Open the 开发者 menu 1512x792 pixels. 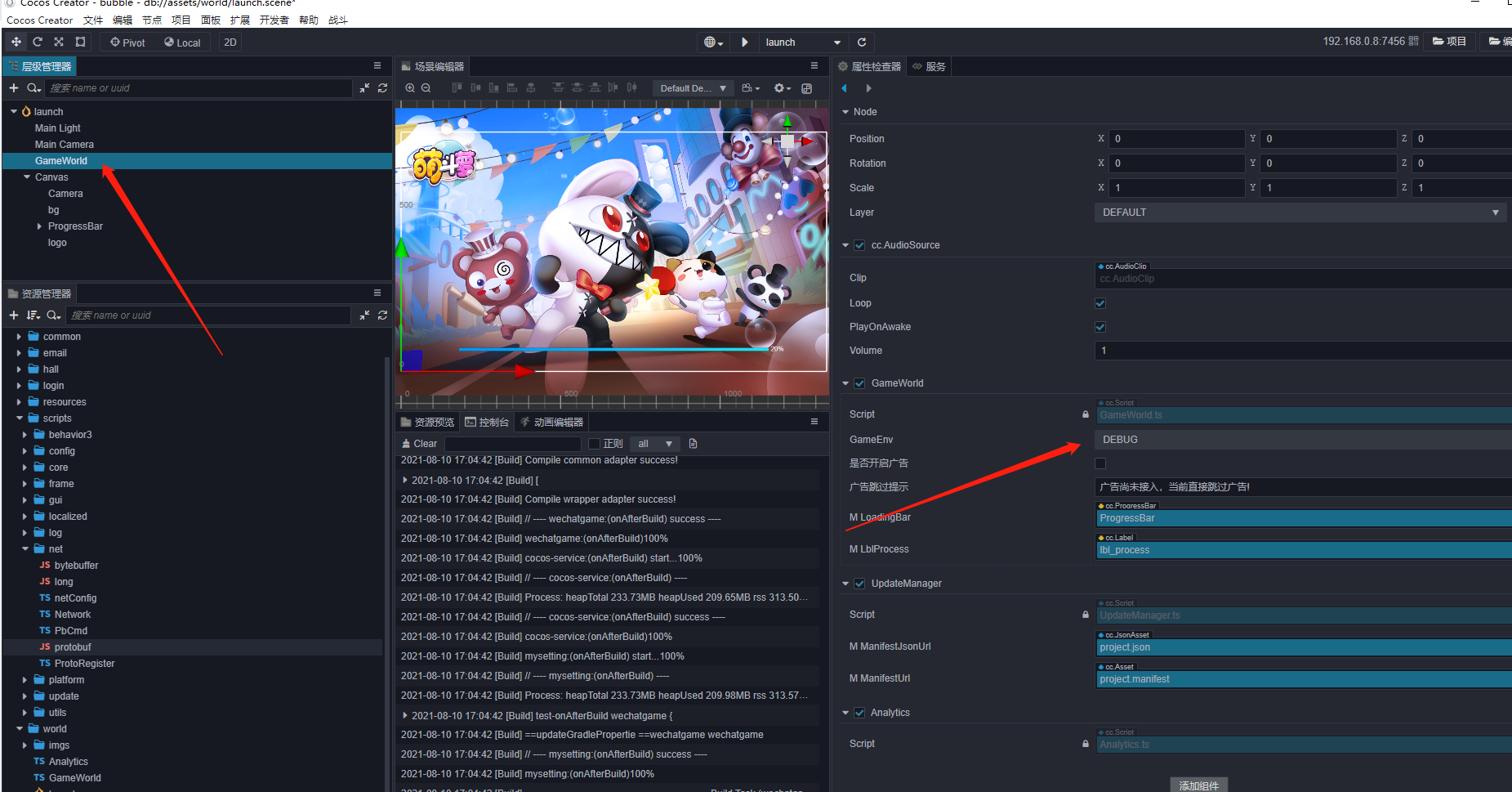point(274,20)
